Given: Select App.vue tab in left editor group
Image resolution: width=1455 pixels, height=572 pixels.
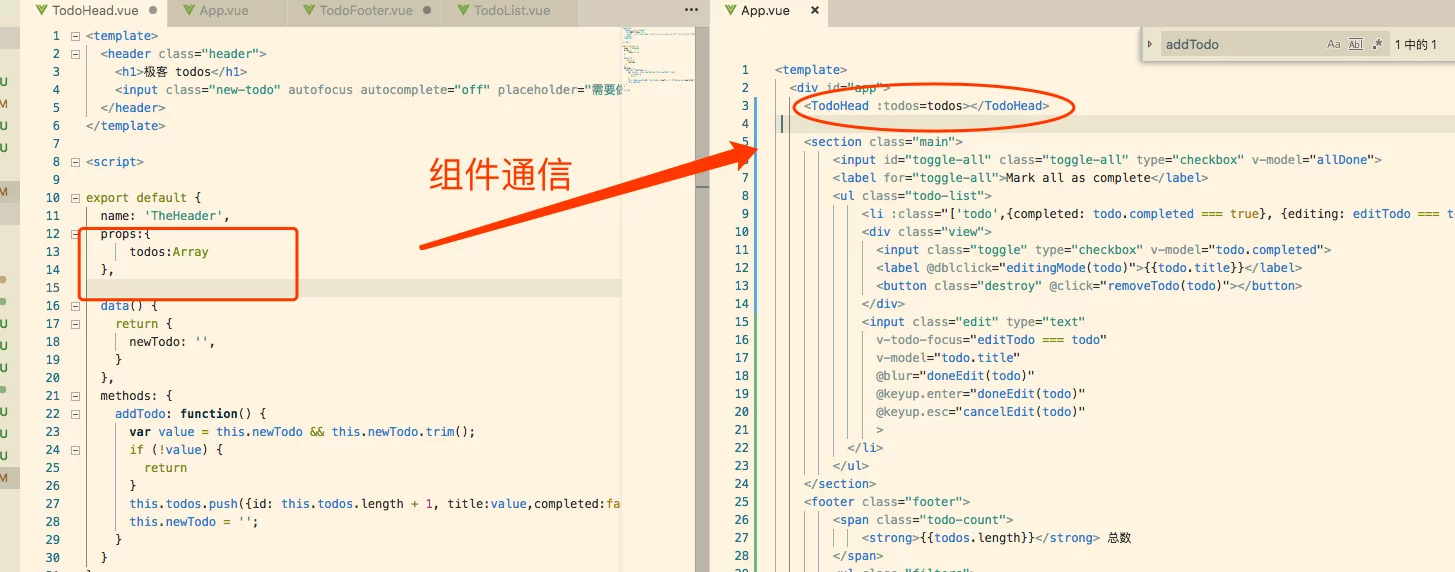Looking at the screenshot, I should point(224,11).
